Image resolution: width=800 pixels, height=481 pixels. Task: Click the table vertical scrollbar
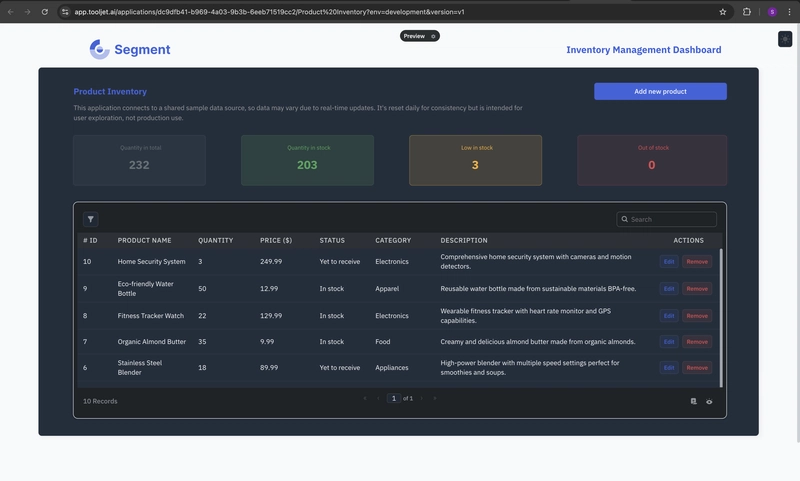point(721,318)
